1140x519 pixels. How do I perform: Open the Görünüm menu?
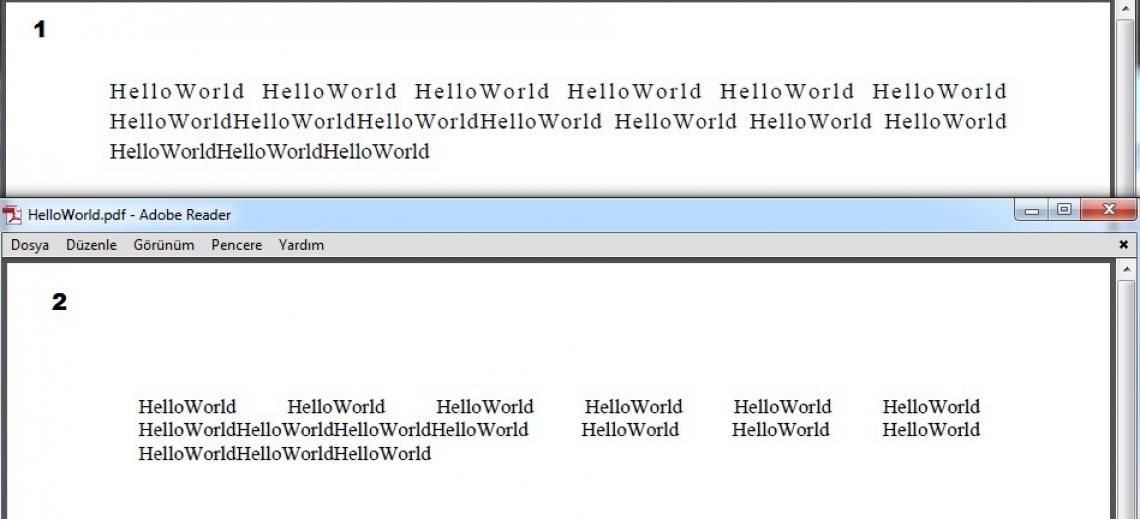(163, 245)
